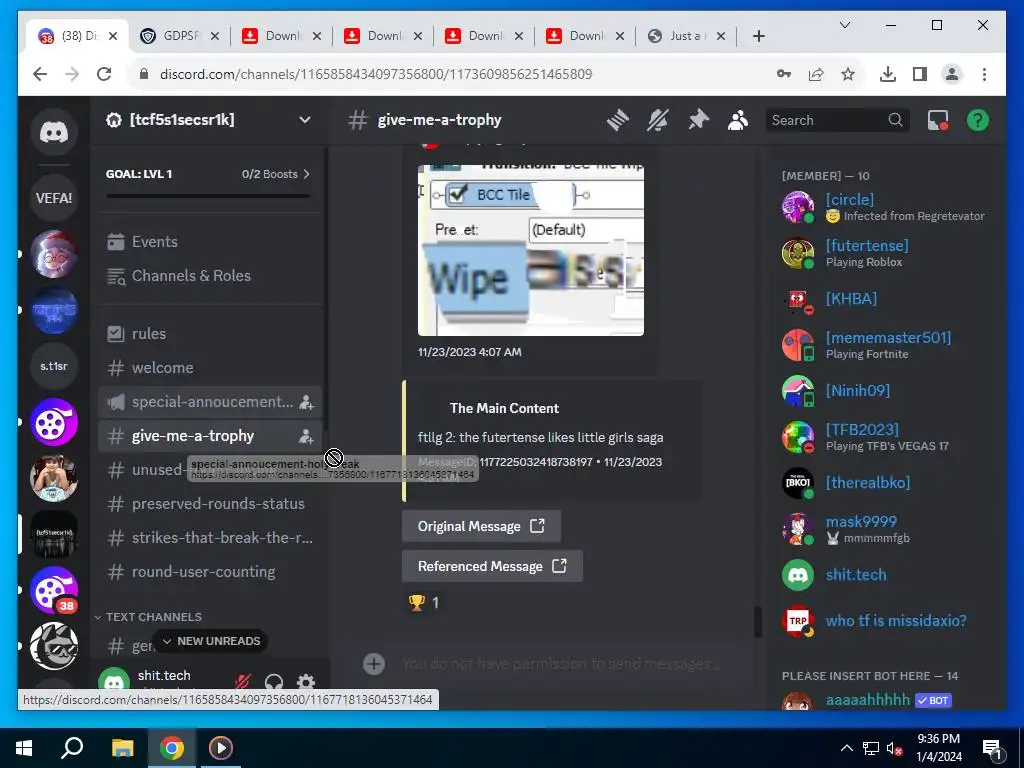Create invite for special-annoucement channel icon
Image resolution: width=1024 pixels, height=768 pixels.
(x=306, y=402)
